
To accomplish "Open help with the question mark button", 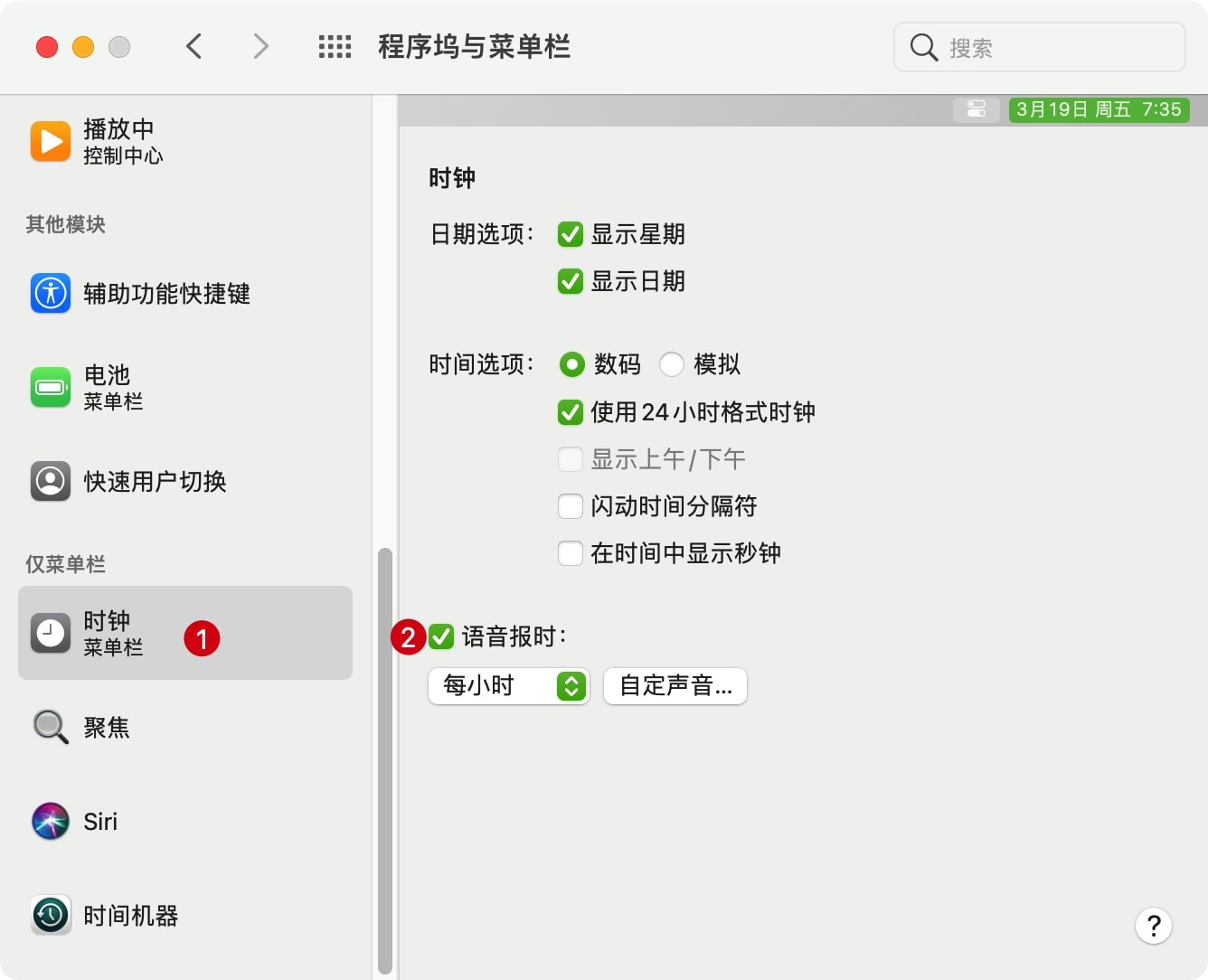I will 1154,926.
